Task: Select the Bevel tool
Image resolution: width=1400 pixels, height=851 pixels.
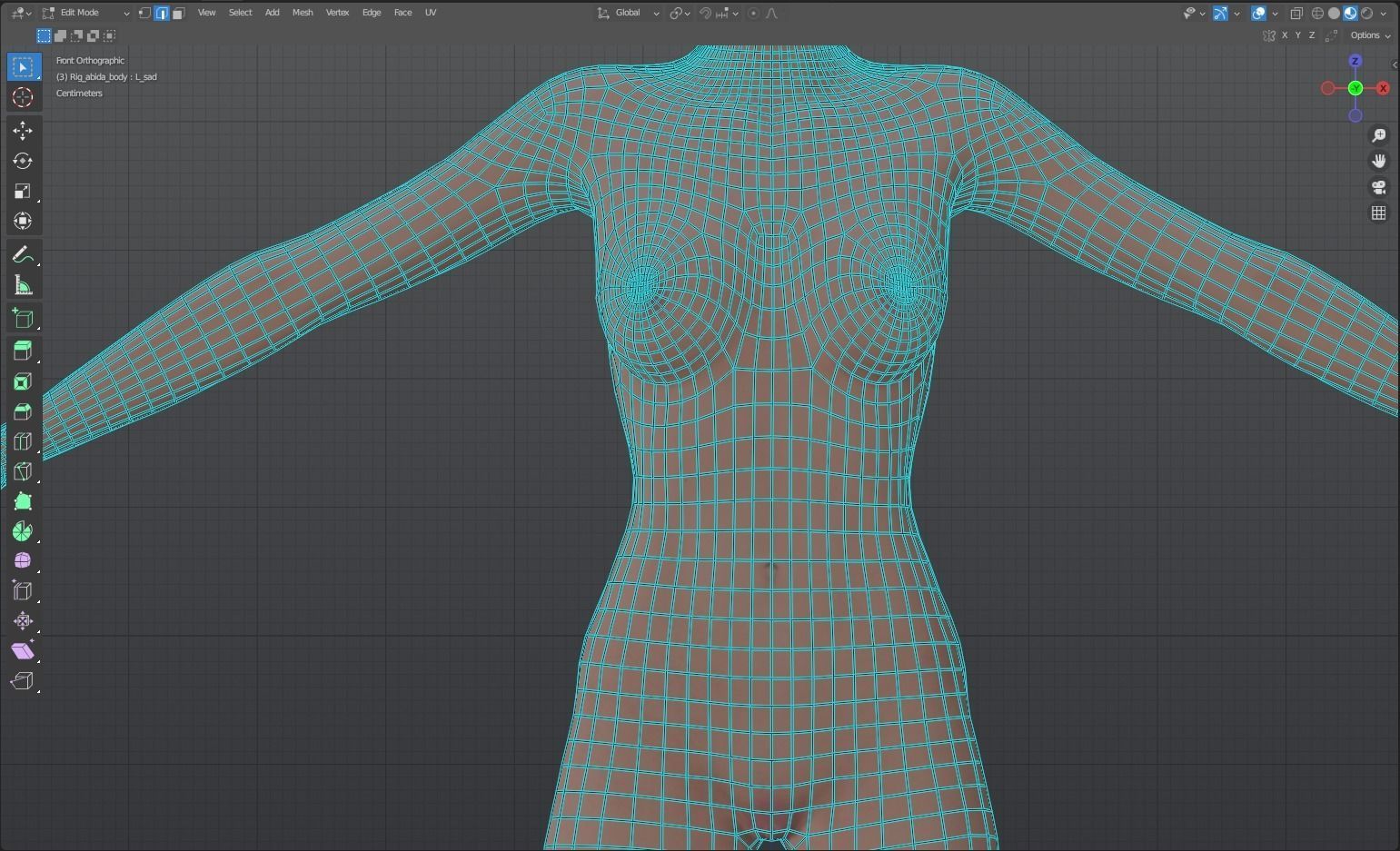Action: pos(23,411)
